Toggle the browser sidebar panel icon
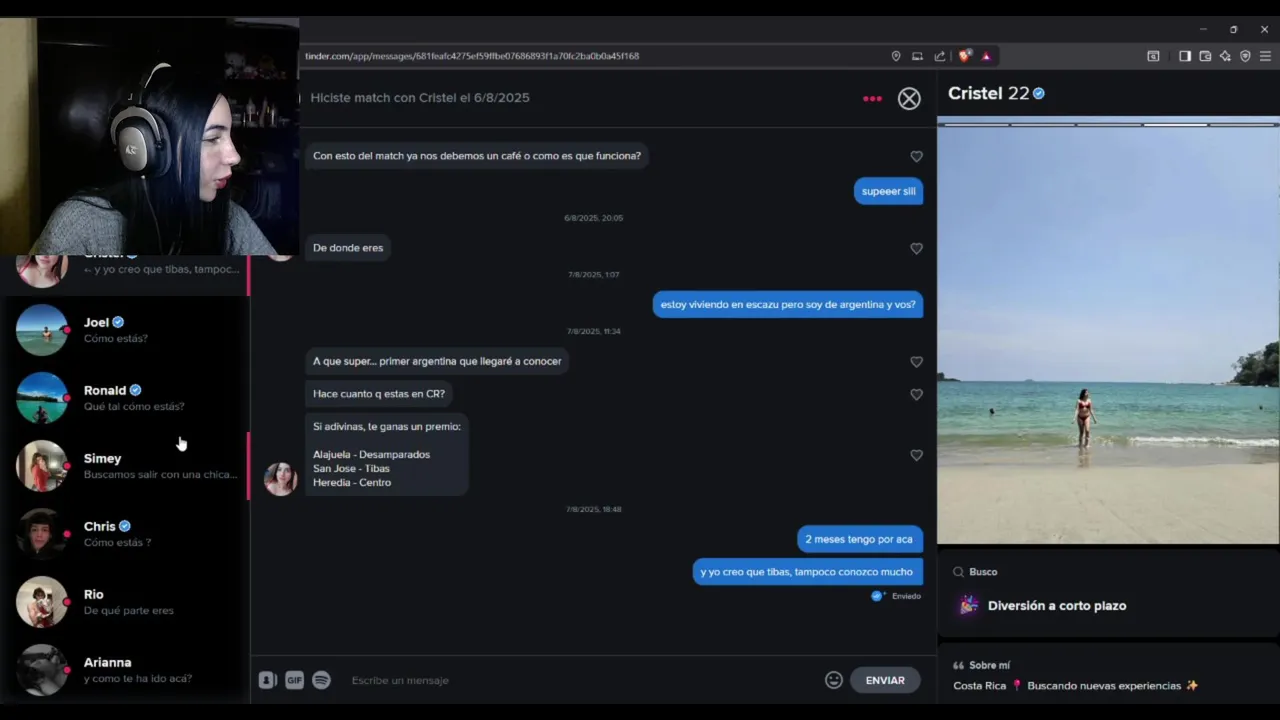The height and width of the screenshot is (720, 1280). (1185, 56)
